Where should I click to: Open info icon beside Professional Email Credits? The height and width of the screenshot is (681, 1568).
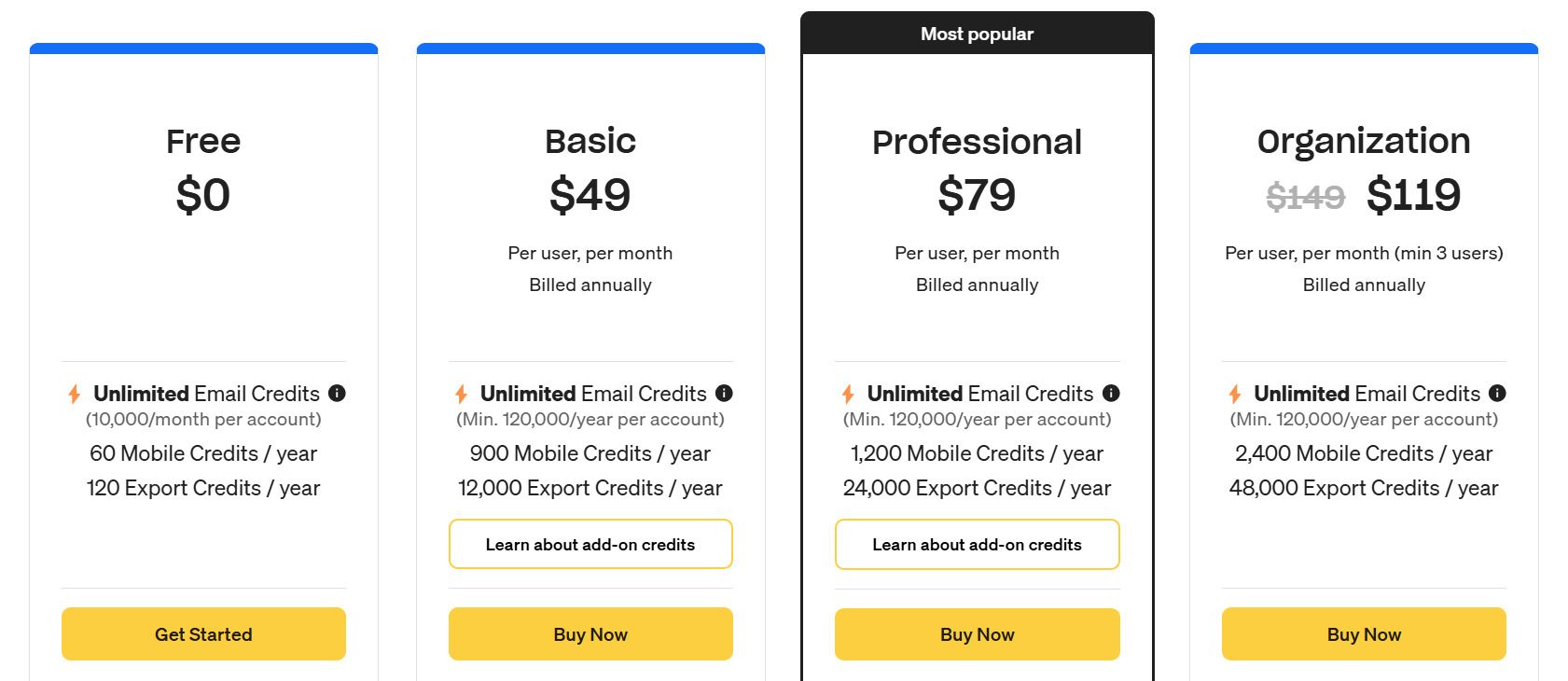click(1111, 394)
